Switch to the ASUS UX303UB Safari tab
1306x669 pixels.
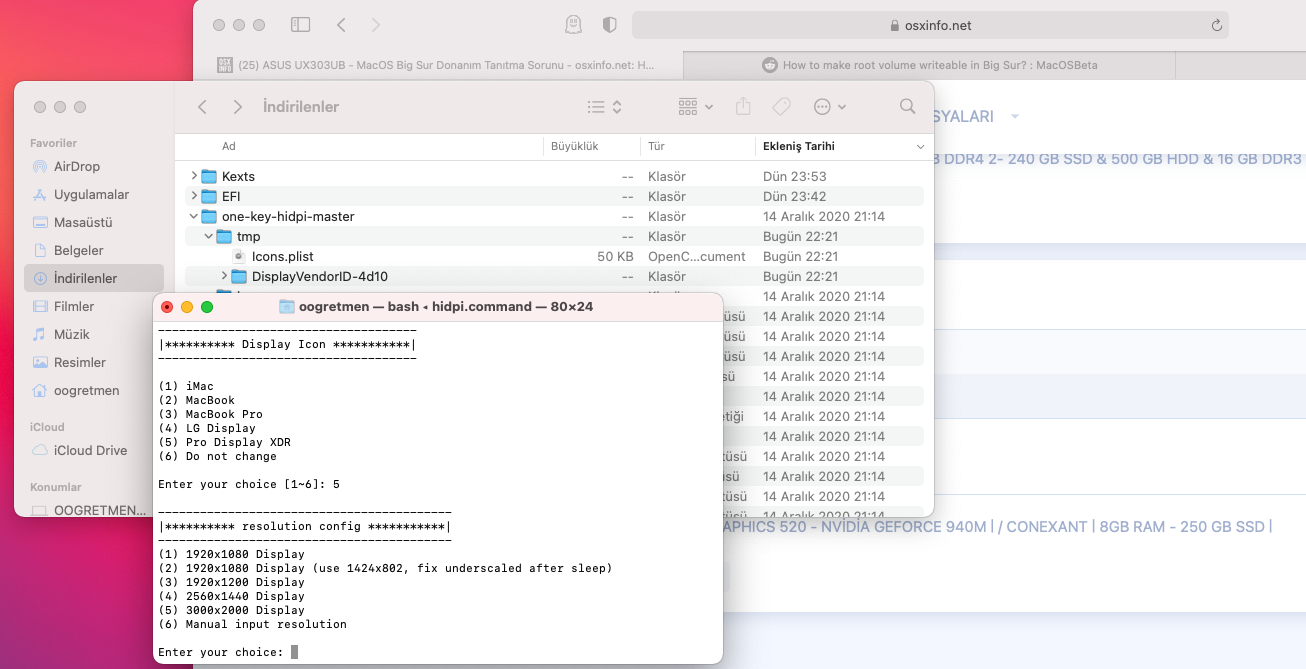(x=437, y=65)
